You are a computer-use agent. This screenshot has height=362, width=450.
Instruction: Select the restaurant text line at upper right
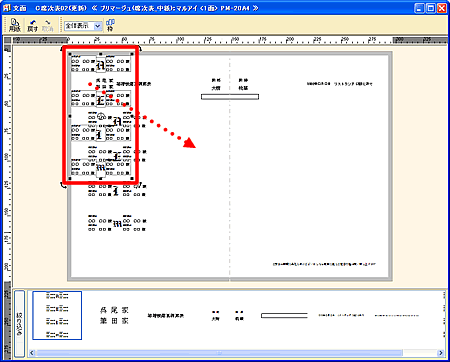[x=339, y=84]
